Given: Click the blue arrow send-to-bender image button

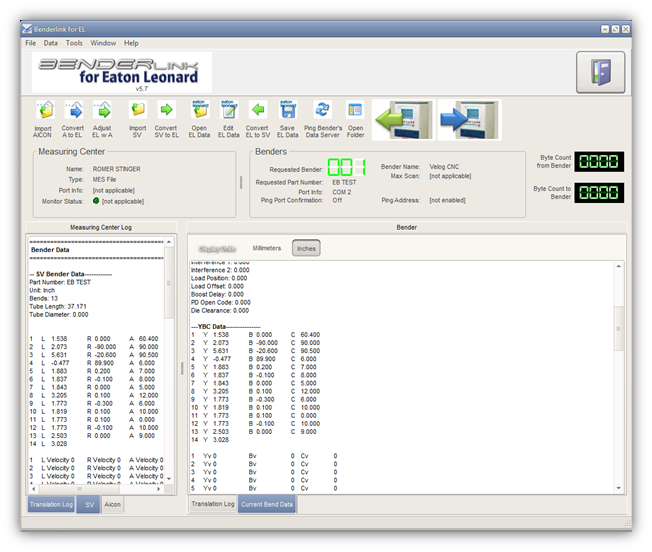Looking at the screenshot, I should [469, 119].
